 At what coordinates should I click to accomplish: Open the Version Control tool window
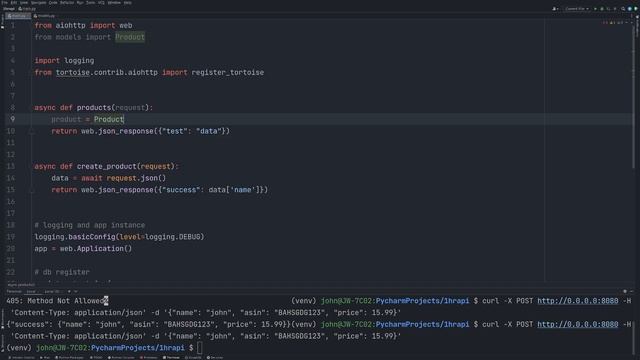pyautogui.click(x=21, y=358)
